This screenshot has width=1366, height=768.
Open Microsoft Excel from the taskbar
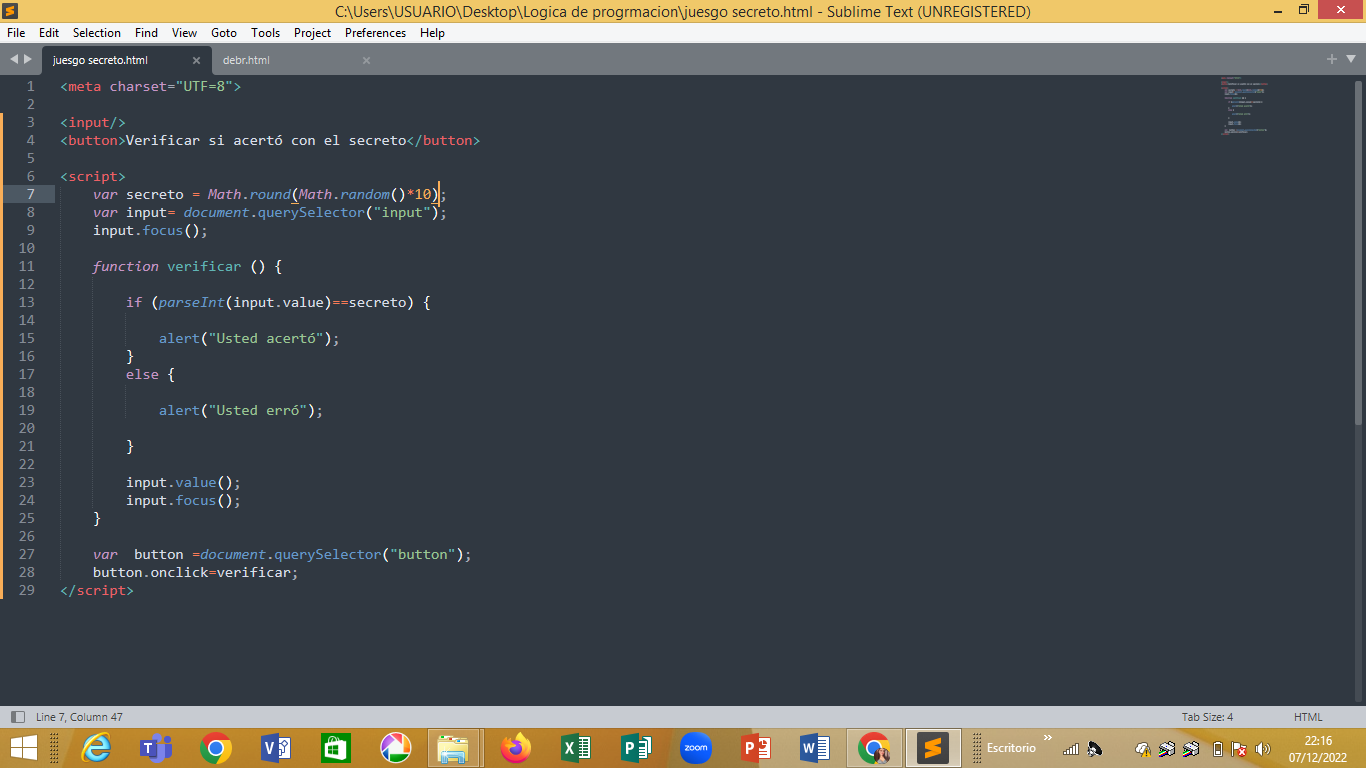(x=576, y=748)
